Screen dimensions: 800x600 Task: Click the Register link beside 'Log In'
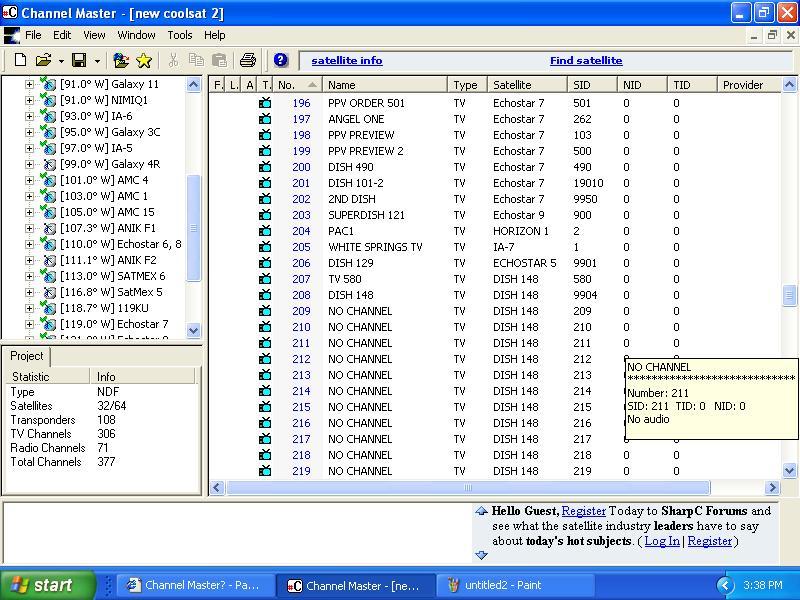click(x=710, y=541)
